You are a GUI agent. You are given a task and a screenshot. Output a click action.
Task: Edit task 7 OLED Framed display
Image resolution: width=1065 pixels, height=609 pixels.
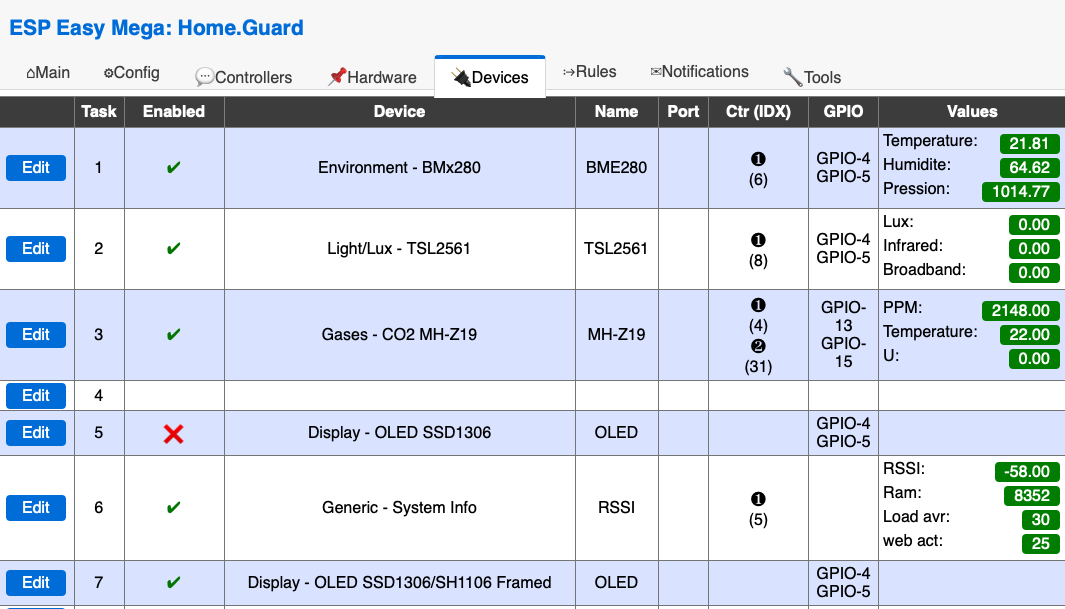[x=36, y=583]
